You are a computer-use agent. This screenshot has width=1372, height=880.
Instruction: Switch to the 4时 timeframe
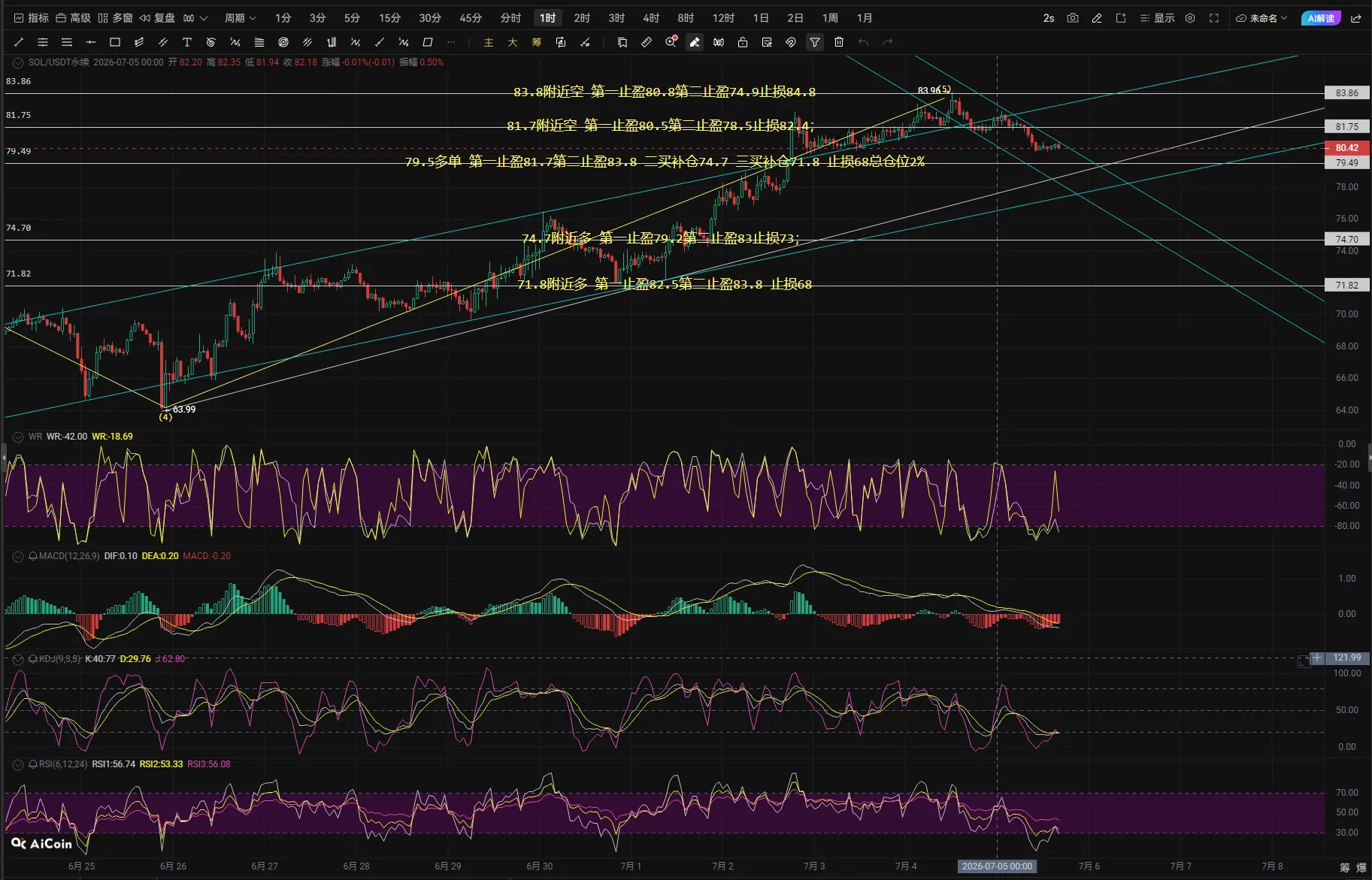(651, 18)
